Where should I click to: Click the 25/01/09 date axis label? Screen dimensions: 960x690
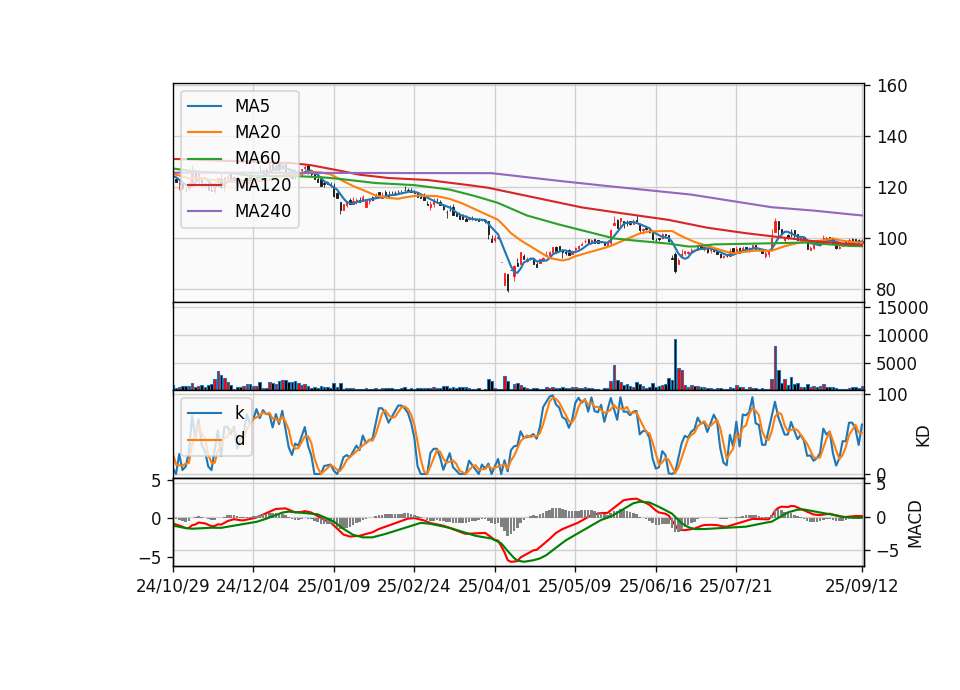tap(334, 586)
